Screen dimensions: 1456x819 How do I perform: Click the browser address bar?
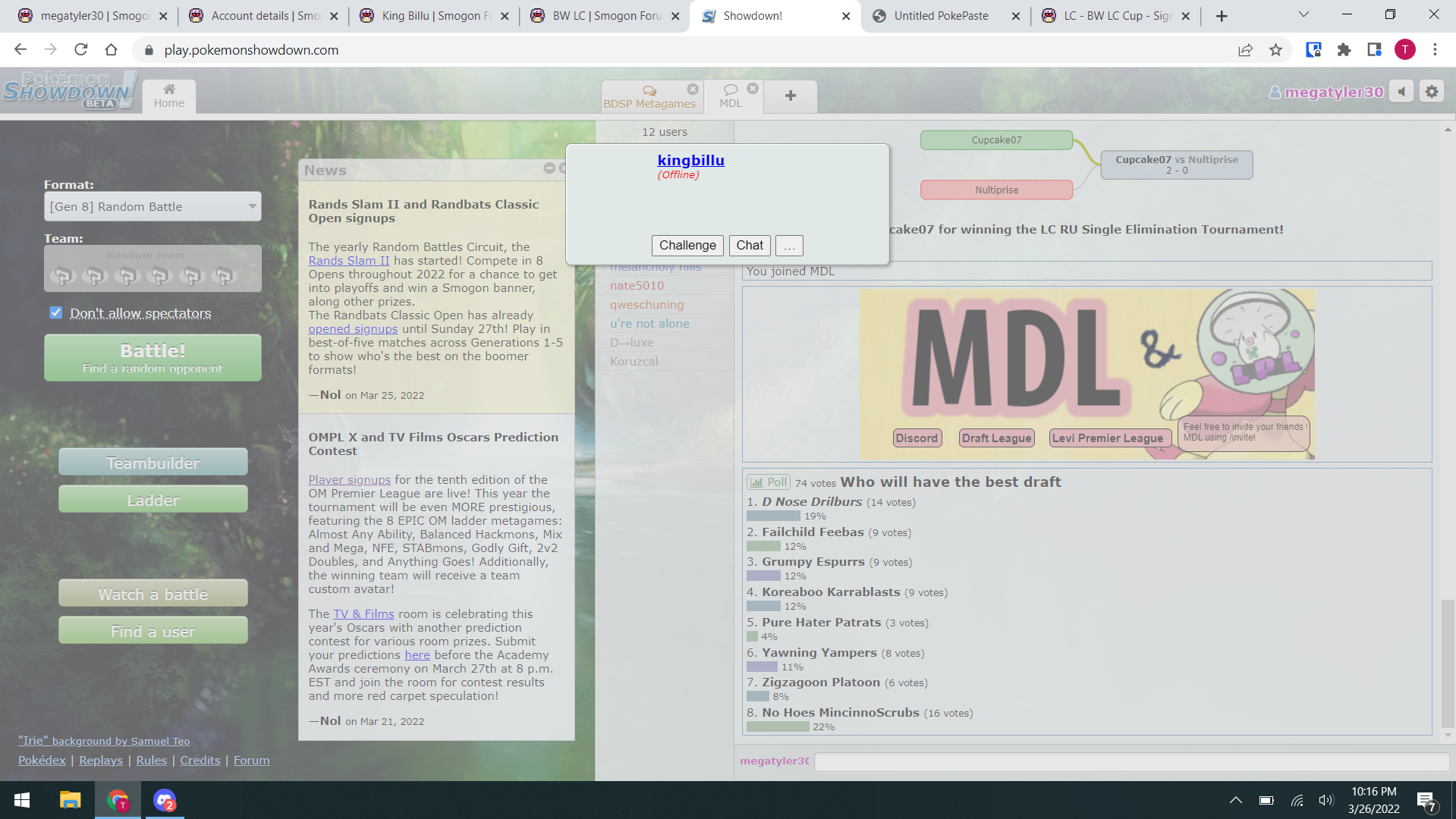click(x=683, y=50)
